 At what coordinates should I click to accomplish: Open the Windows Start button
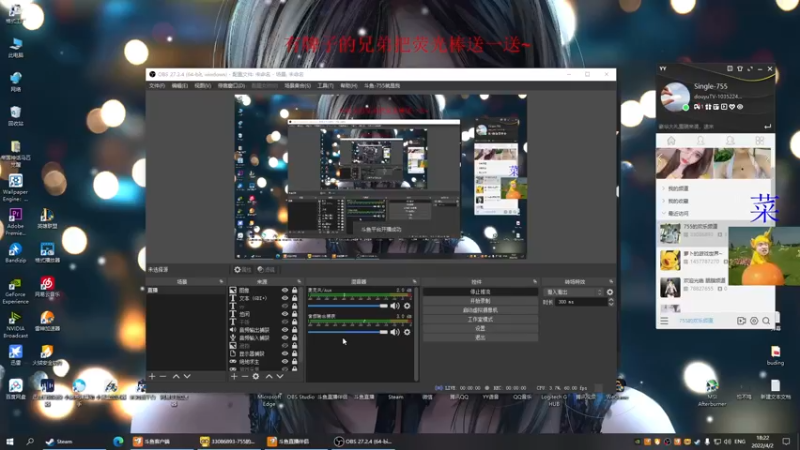click(10, 442)
